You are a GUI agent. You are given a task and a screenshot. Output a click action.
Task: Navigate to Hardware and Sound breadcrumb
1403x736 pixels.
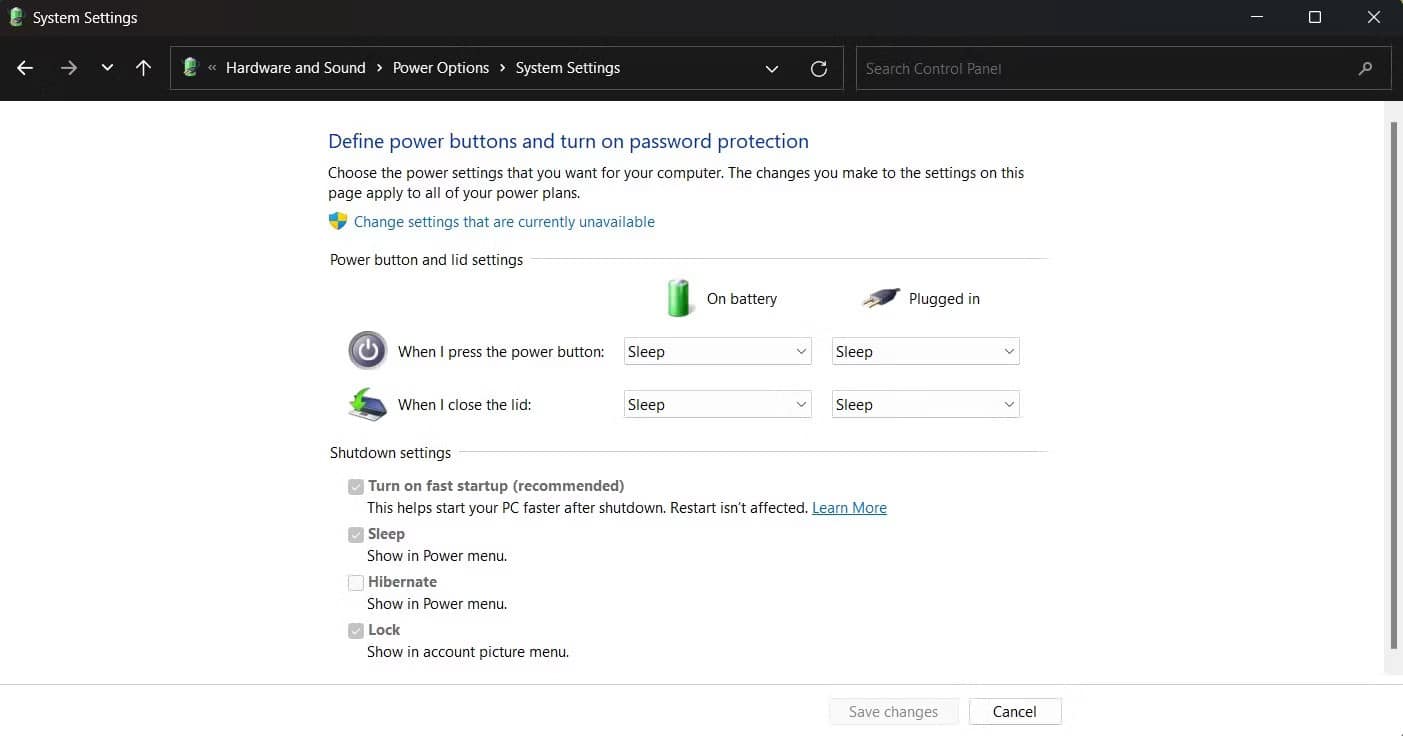coord(296,67)
